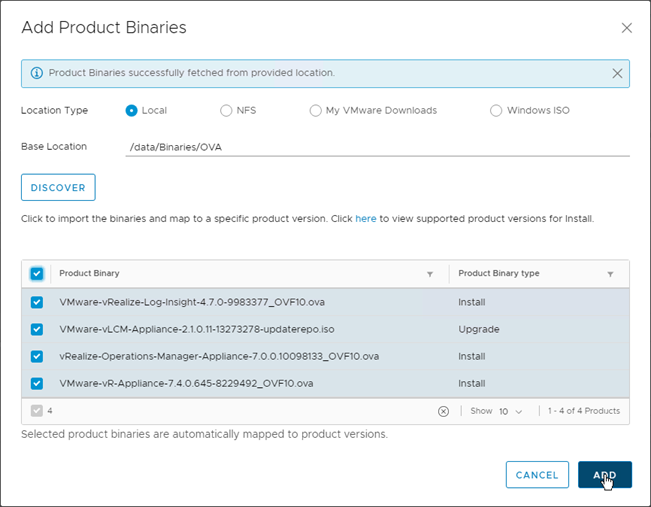Click the Base Location input field
The image size is (651, 507).
pos(376,147)
